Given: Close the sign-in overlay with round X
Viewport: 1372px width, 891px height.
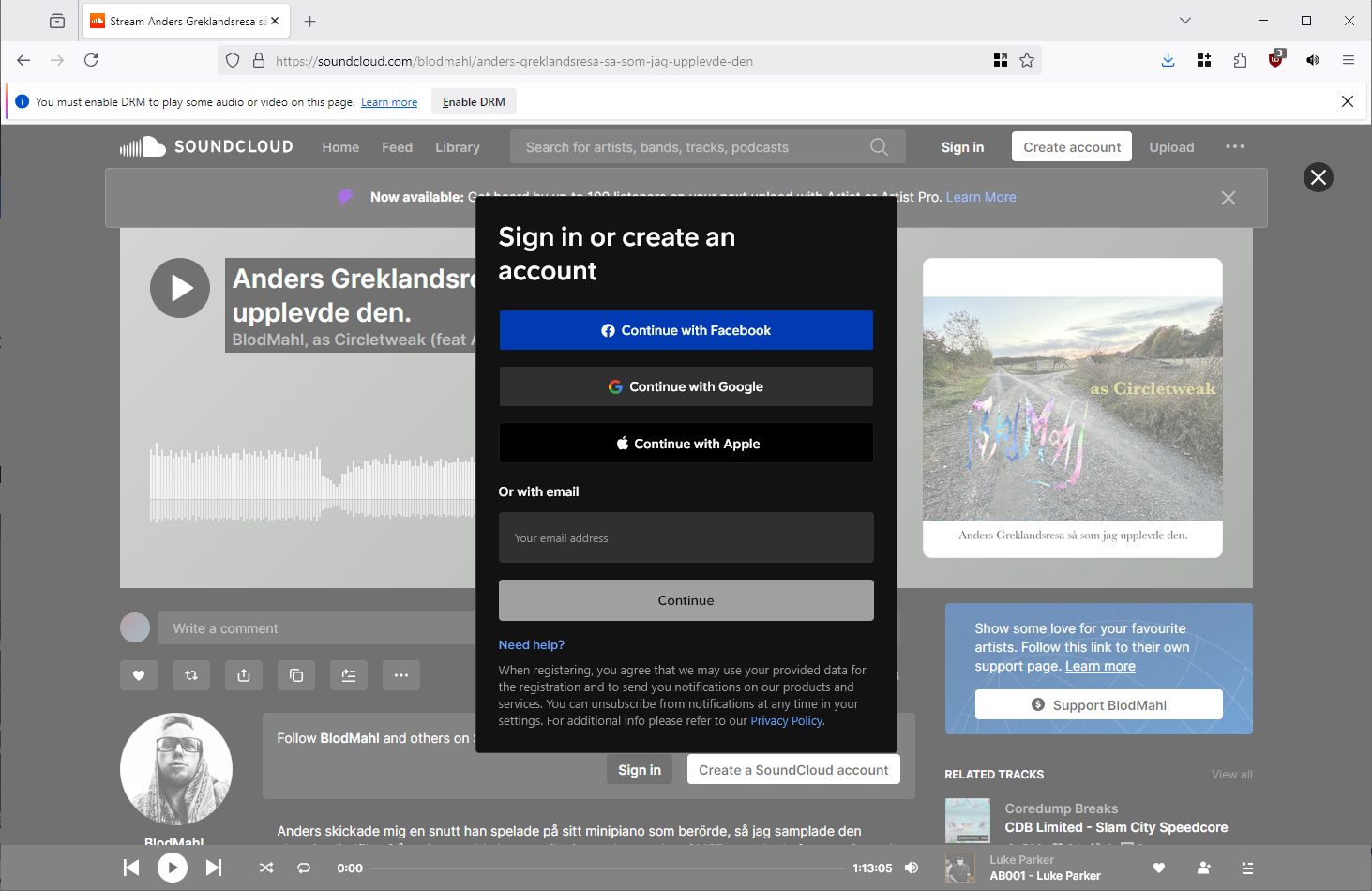Looking at the screenshot, I should click(x=1319, y=177).
